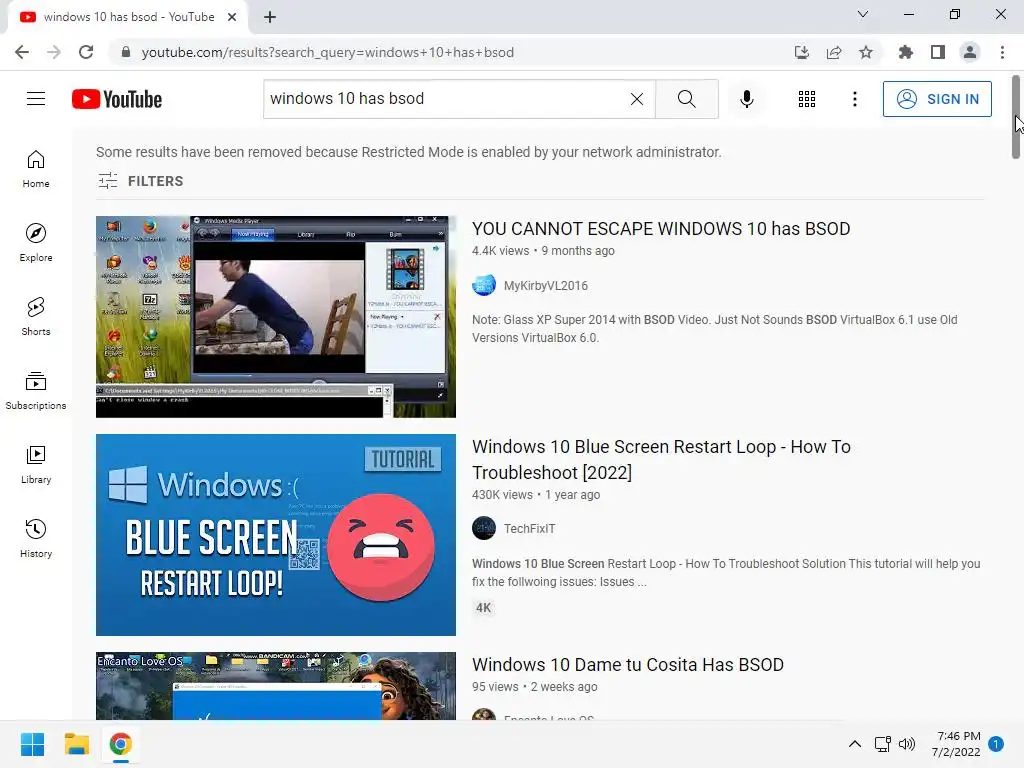Click the SIGN IN button
The height and width of the screenshot is (768, 1024).
pos(937,99)
